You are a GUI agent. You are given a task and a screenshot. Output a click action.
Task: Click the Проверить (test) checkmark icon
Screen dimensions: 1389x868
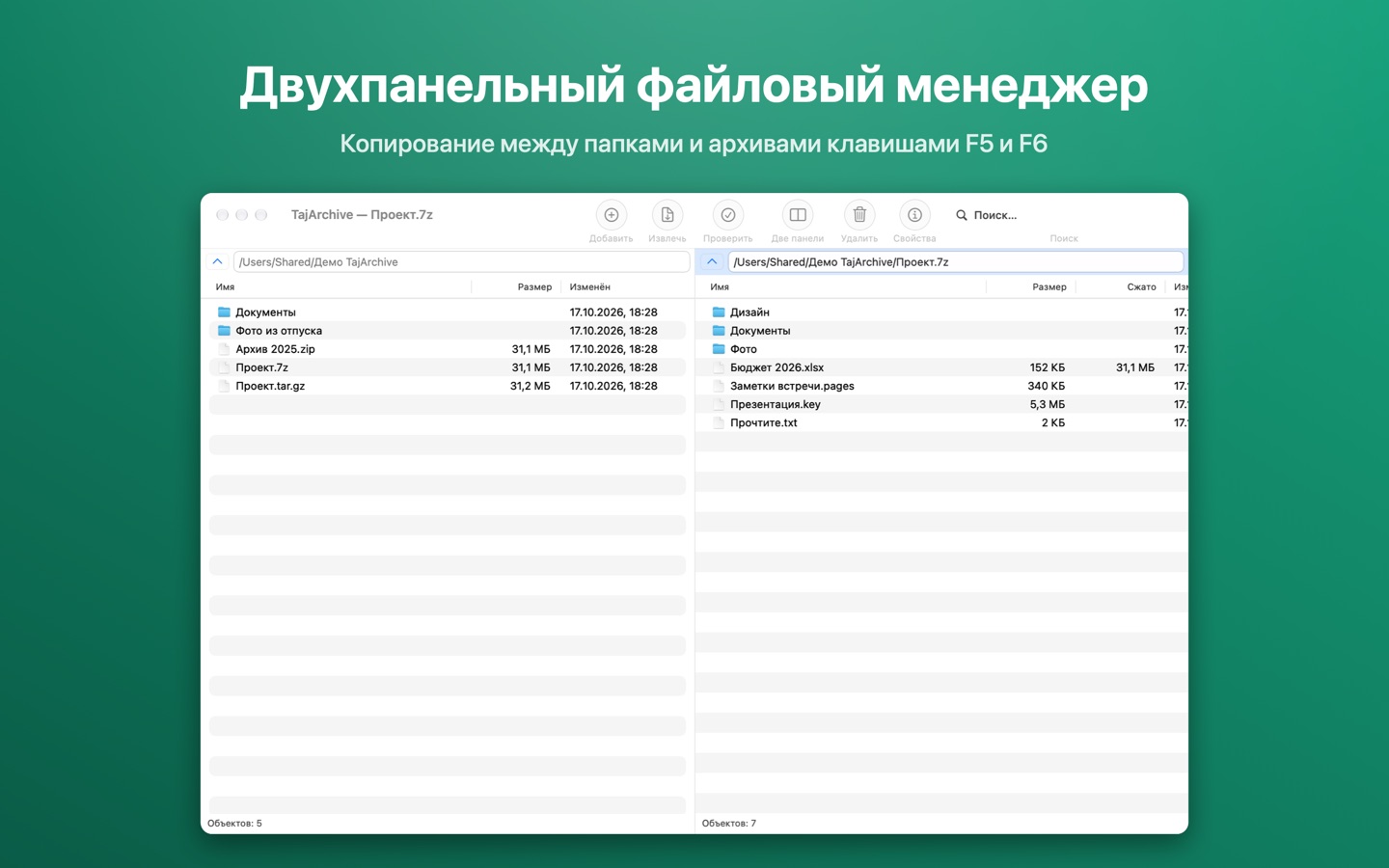coord(727,215)
